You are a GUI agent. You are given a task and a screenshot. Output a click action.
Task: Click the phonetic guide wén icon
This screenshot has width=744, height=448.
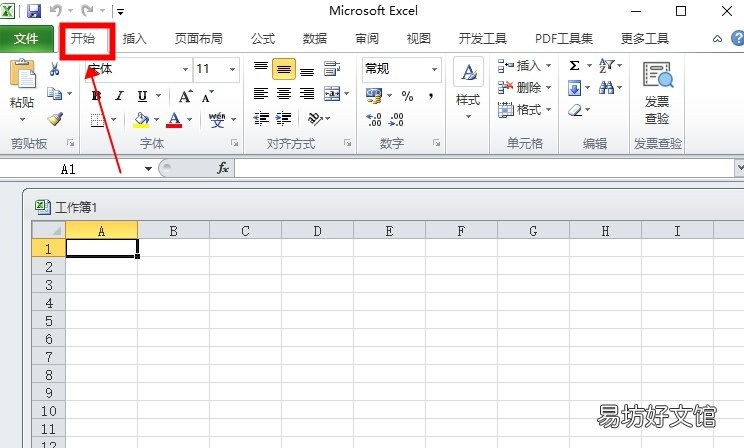(217, 120)
